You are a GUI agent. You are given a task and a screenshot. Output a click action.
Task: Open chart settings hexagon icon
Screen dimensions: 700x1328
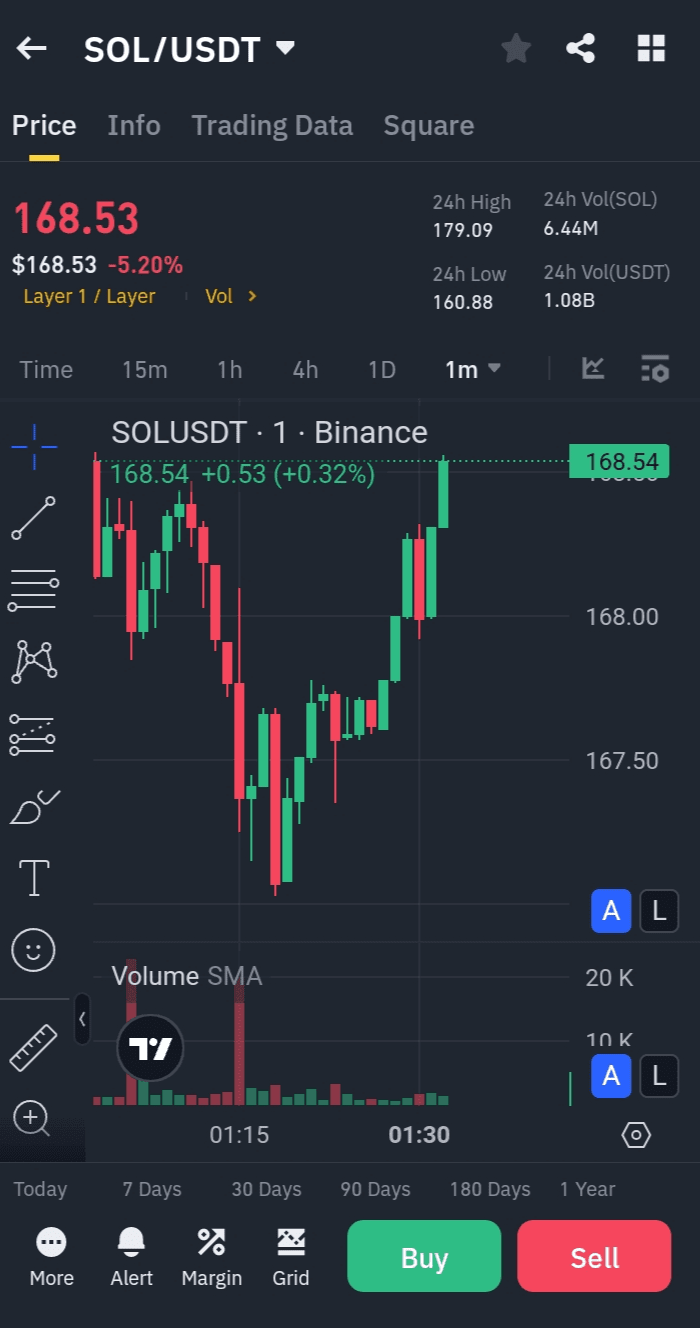coord(636,1135)
